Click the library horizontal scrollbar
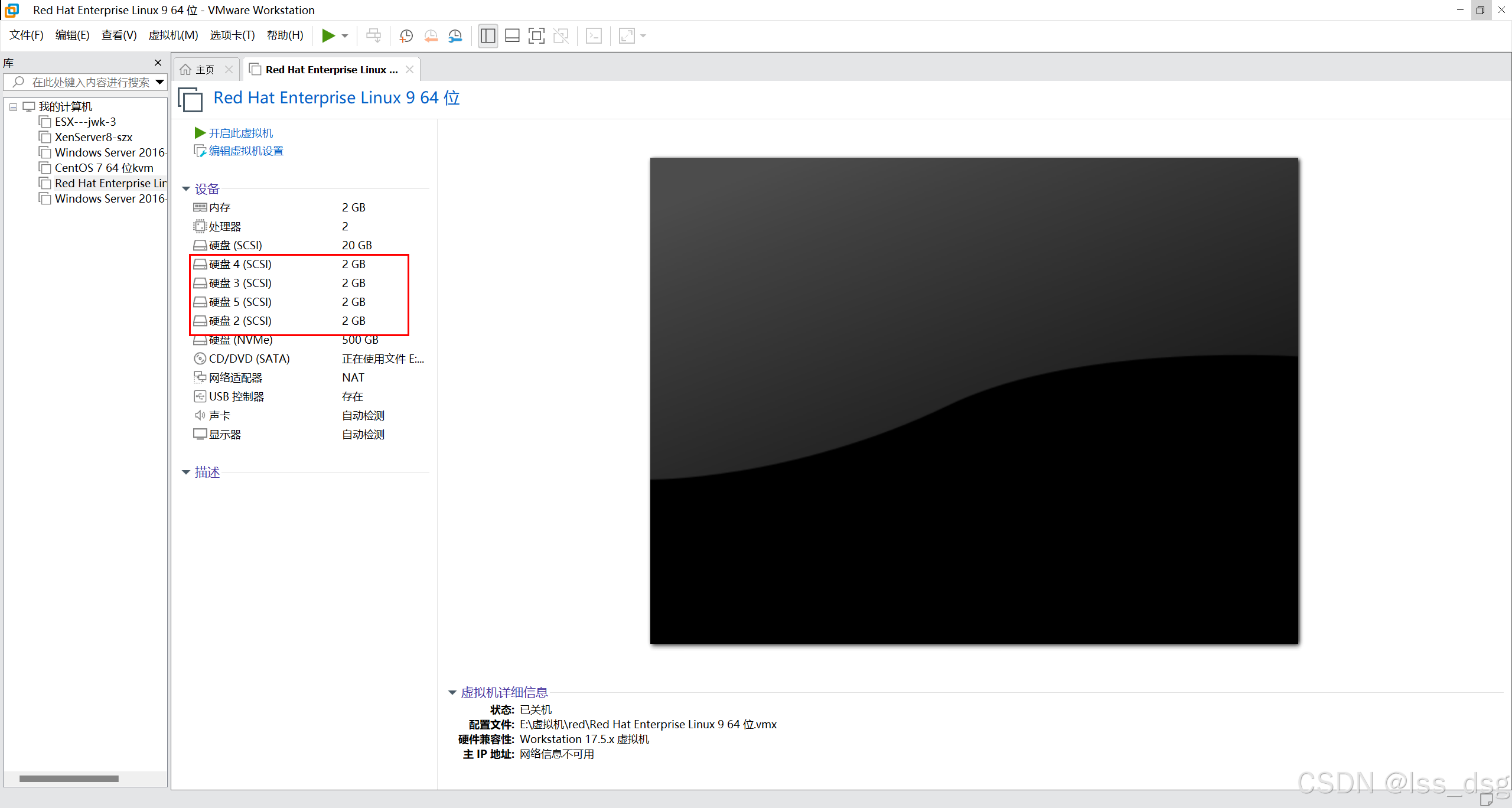This screenshot has height=808, width=1512. click(x=69, y=778)
